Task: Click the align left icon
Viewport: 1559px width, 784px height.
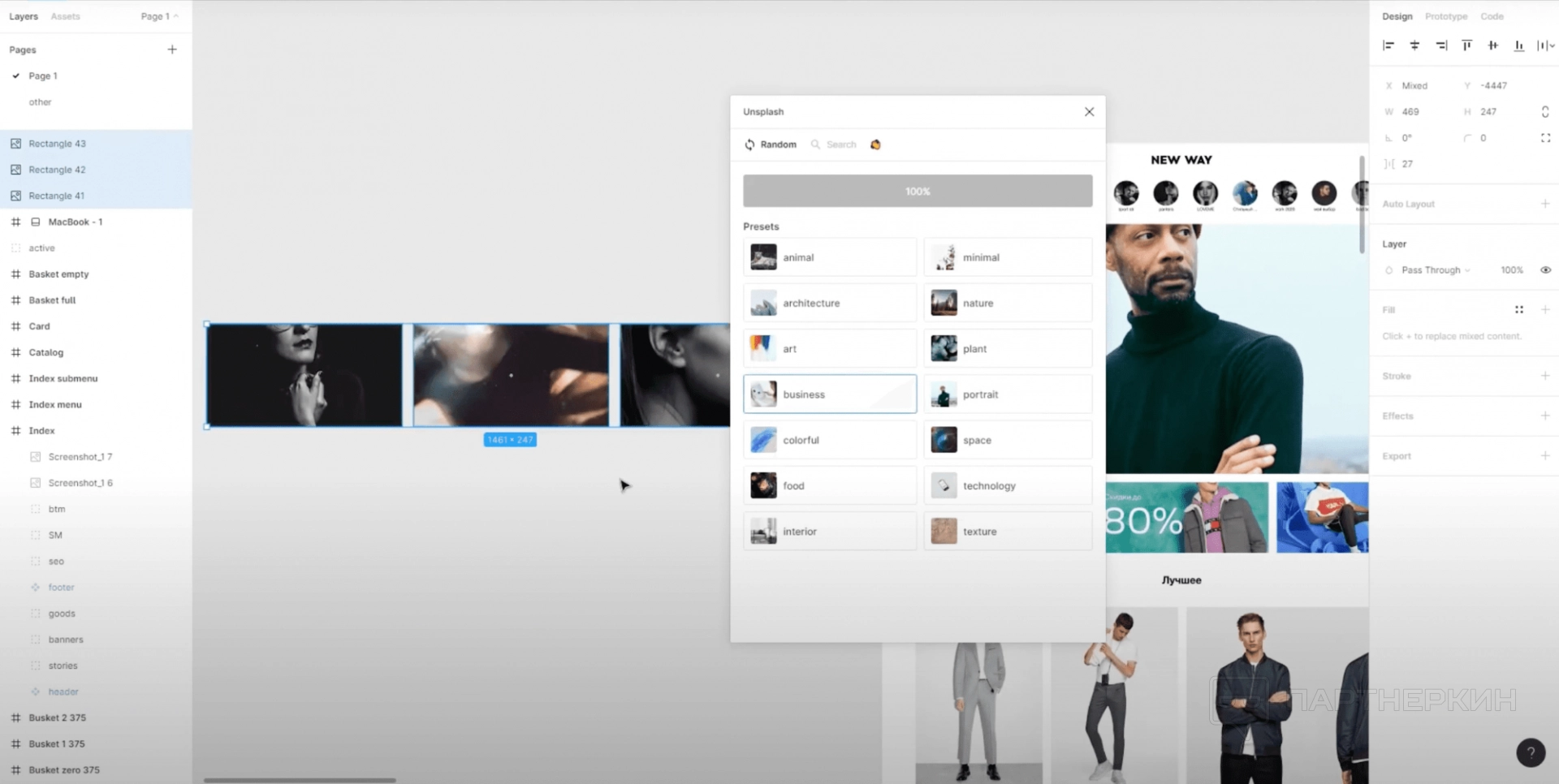Action: (1388, 45)
